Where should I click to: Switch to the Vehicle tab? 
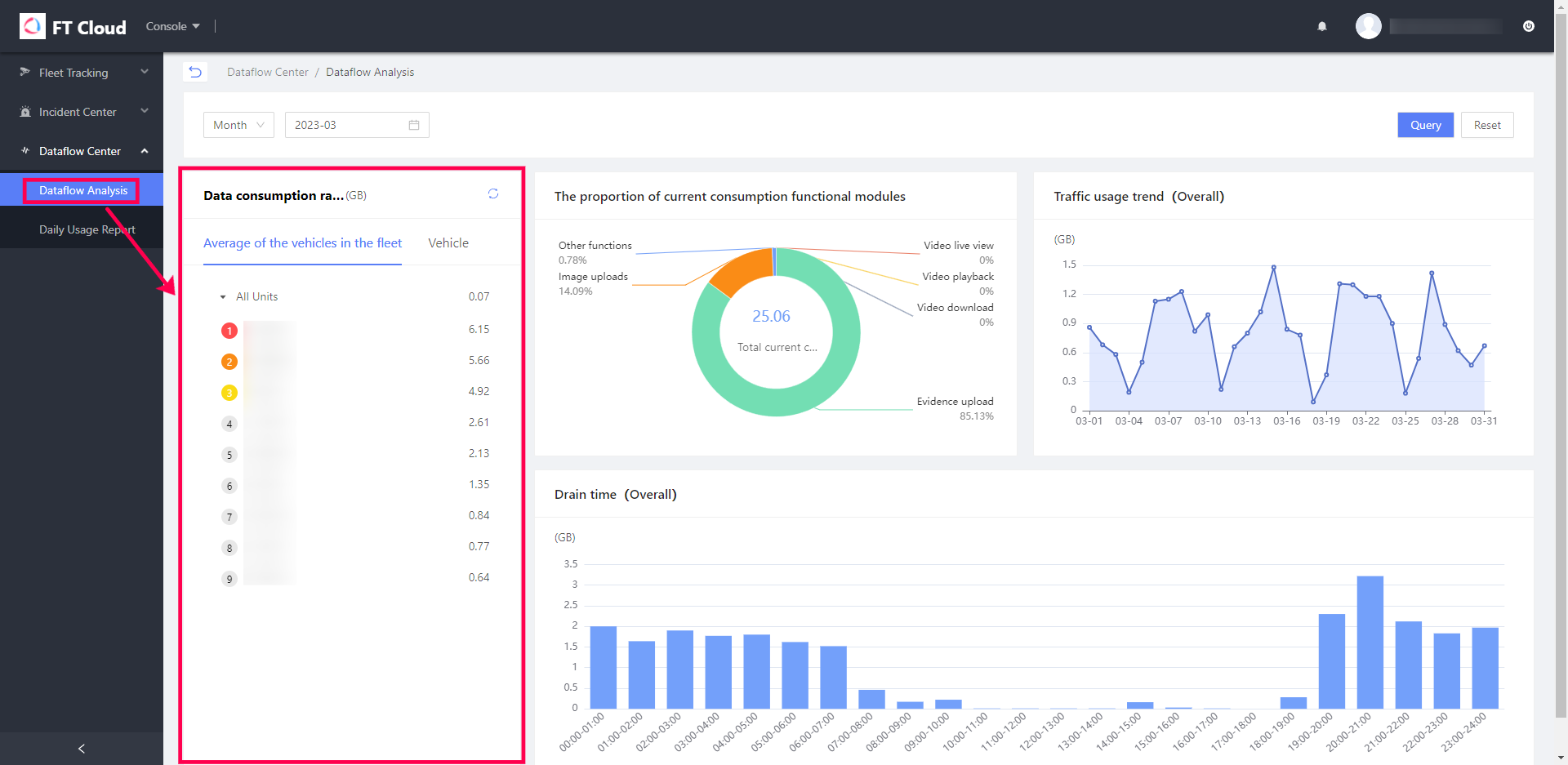click(448, 242)
